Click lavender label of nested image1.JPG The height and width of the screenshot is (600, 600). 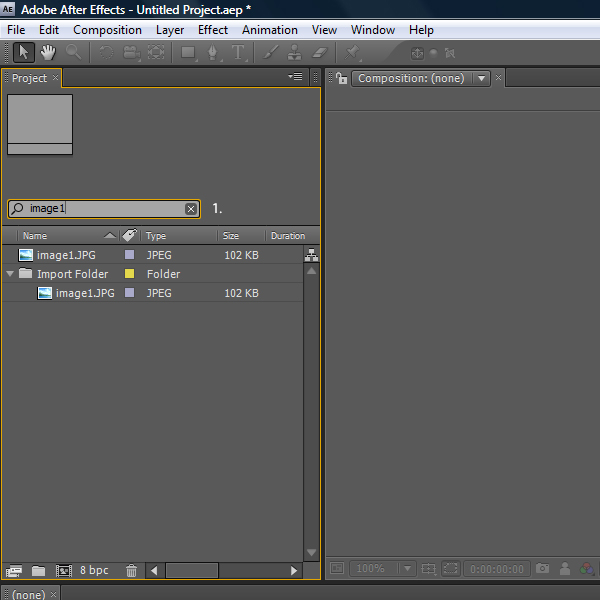(129, 293)
